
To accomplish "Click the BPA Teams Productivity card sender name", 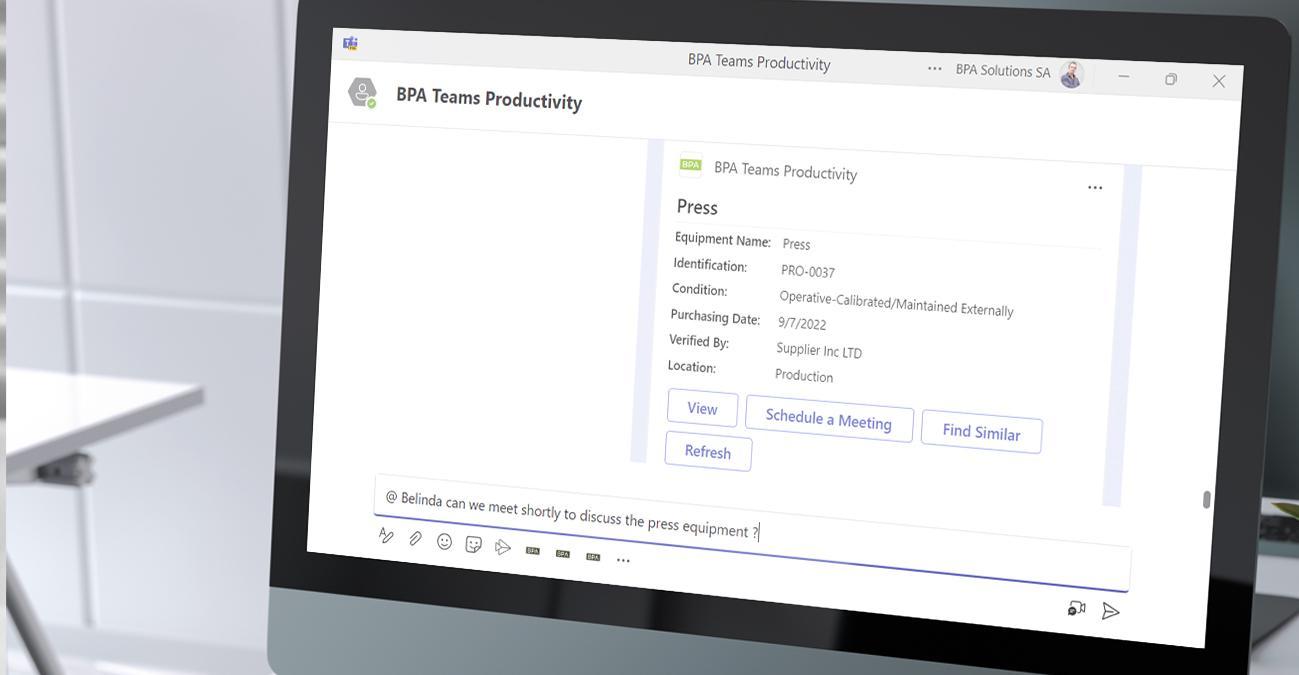I will [x=786, y=172].
